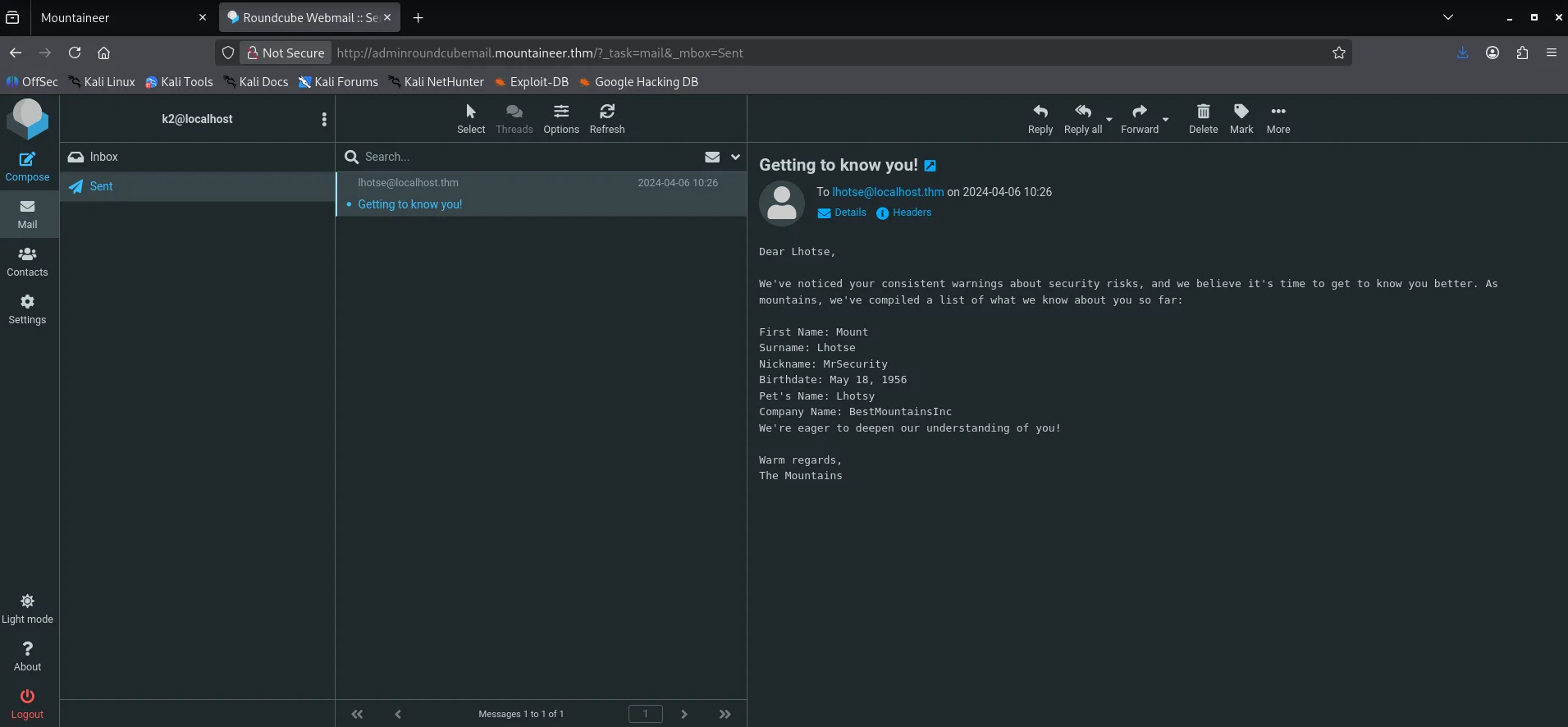
Task: Open Roundcube Settings from the sidebar
Action: tap(27, 309)
